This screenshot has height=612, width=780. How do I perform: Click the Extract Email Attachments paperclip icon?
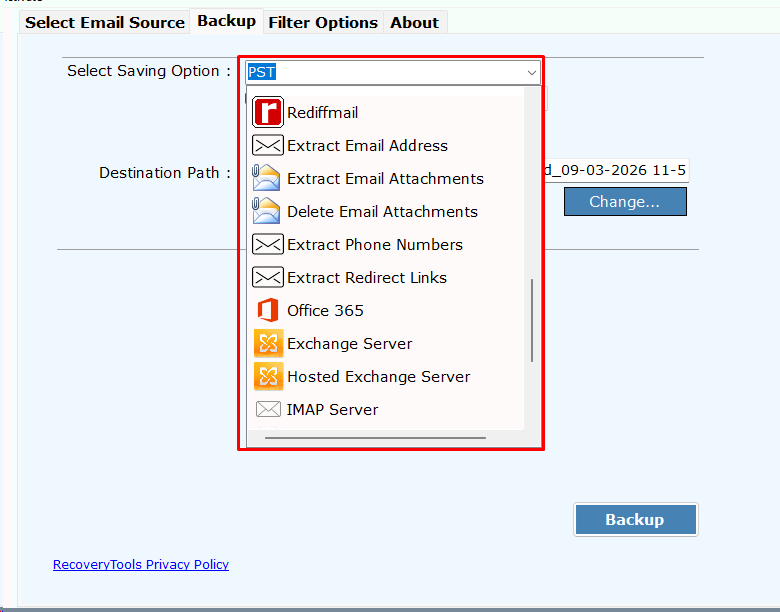click(x=266, y=178)
